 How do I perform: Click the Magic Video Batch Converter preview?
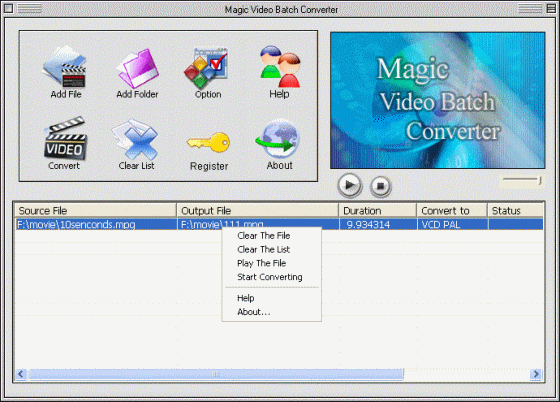(x=438, y=100)
